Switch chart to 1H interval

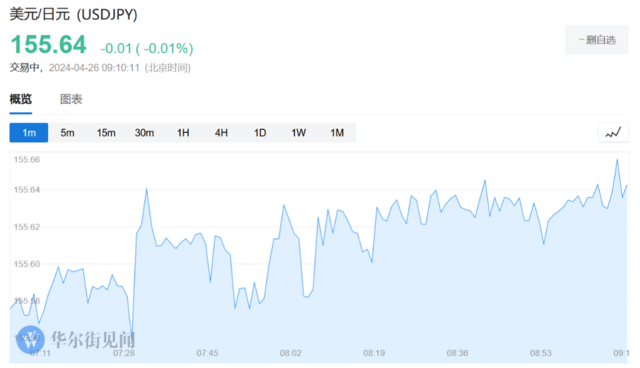coord(183,133)
